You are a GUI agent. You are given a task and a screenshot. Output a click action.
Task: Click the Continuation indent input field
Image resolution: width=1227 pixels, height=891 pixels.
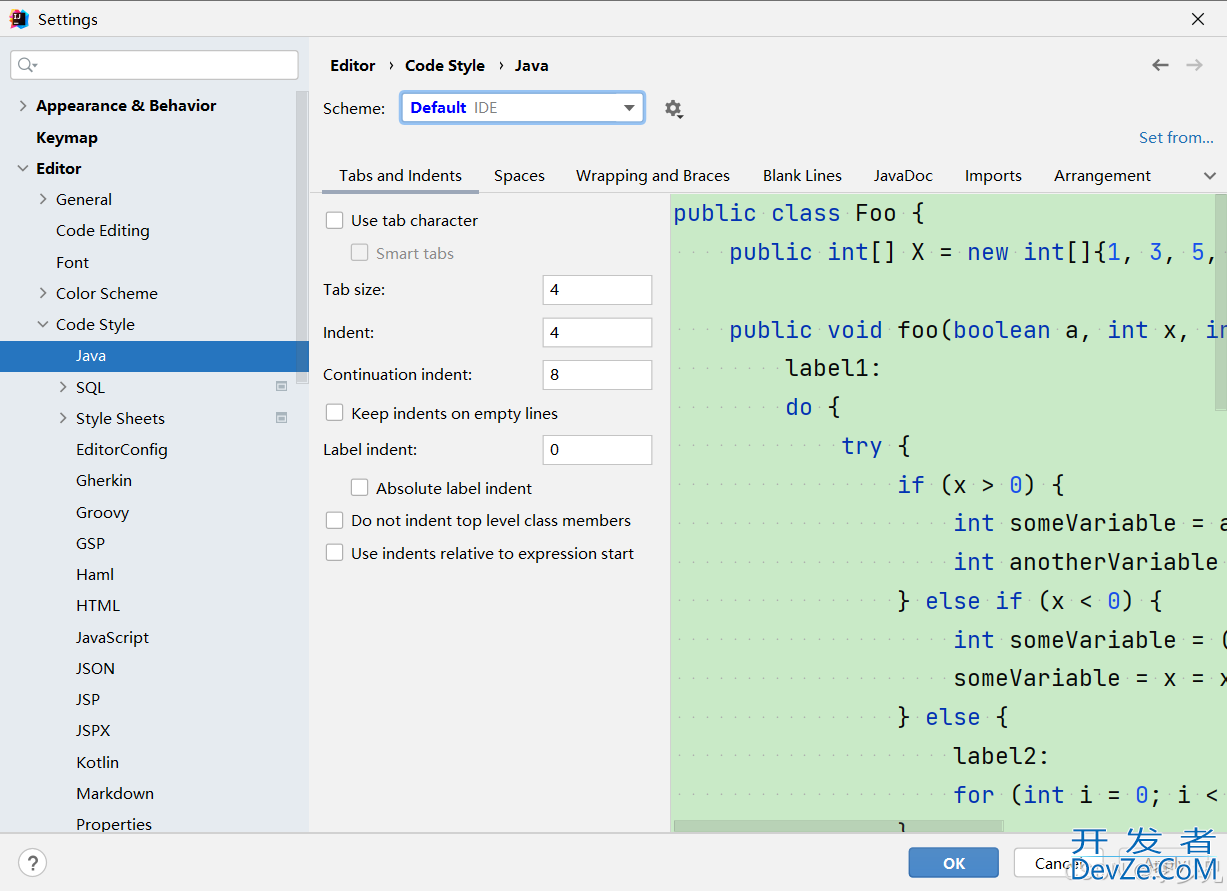(x=597, y=375)
